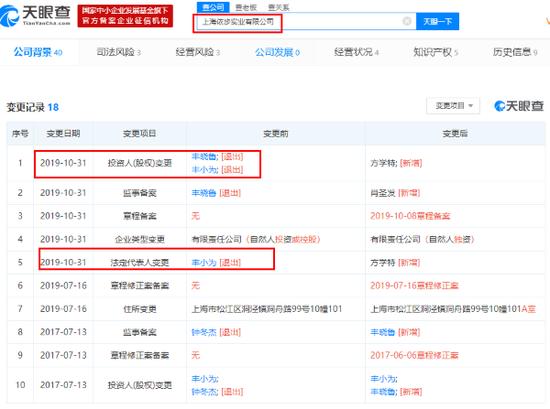The width and height of the screenshot is (550, 409).
Task: Click the 天眼一下 search button
Action: [437, 21]
